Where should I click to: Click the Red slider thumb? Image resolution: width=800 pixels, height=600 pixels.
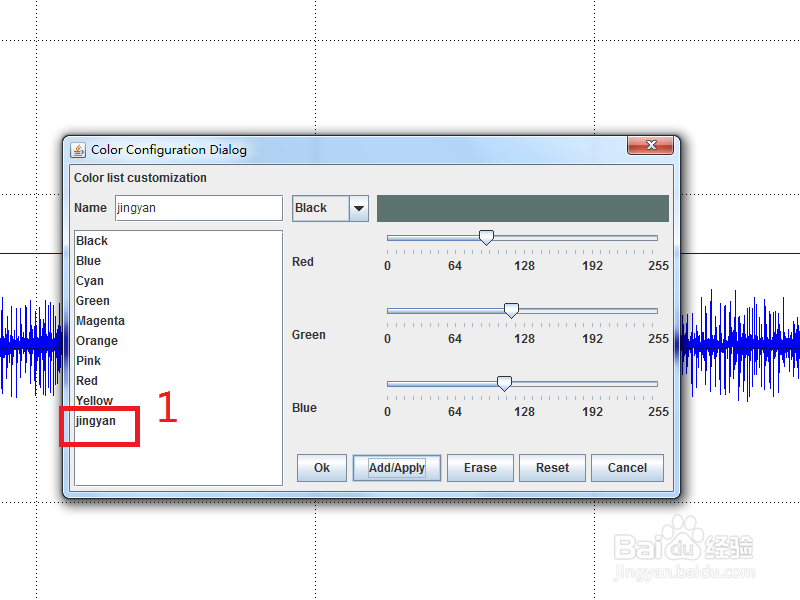486,237
